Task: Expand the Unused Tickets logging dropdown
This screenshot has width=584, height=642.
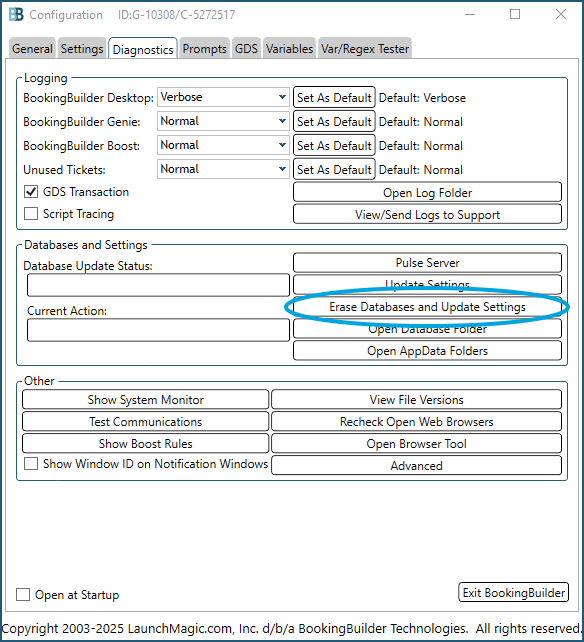Action: (223, 169)
